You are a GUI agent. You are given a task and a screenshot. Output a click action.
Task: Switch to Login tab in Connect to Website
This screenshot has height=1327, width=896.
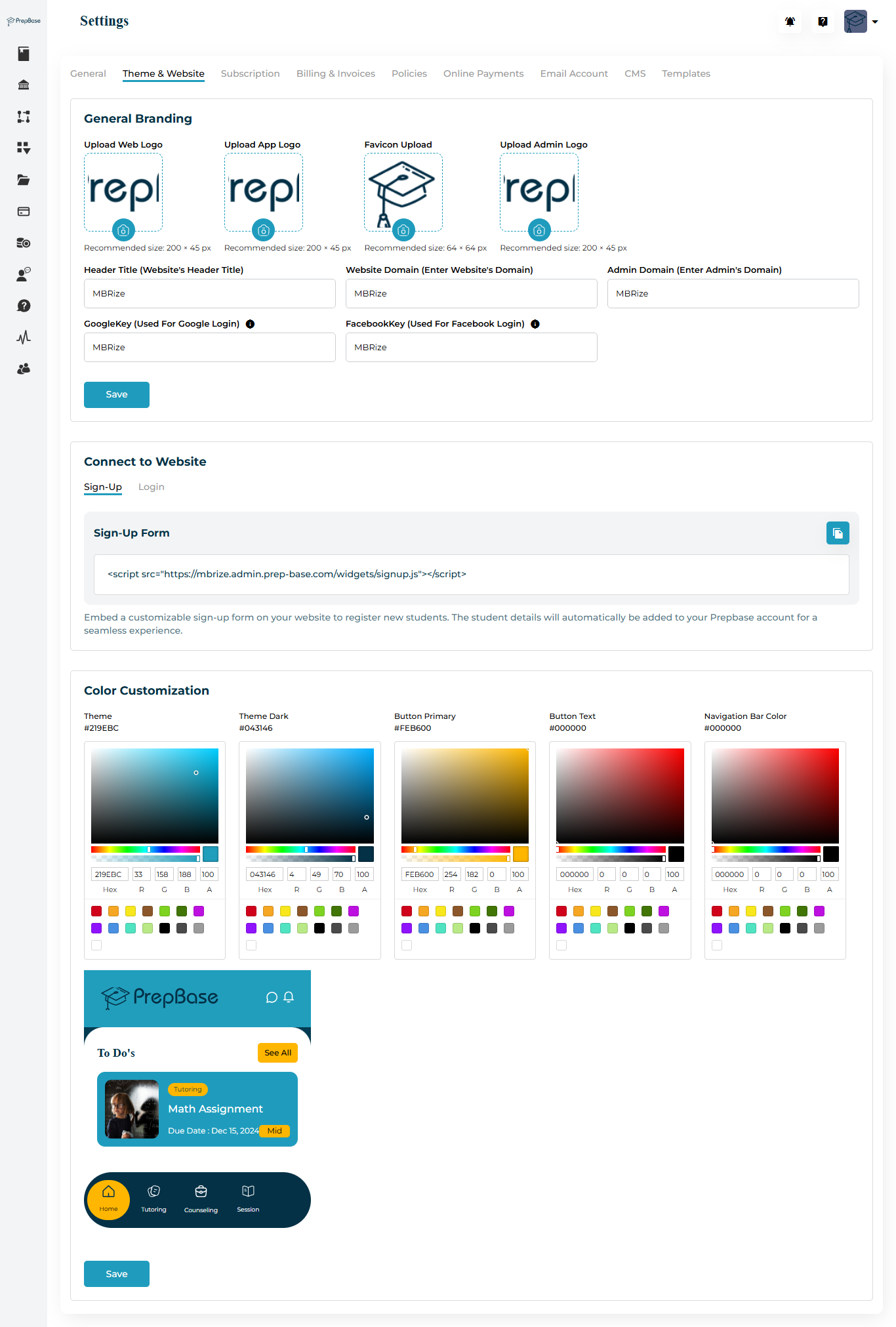point(151,487)
